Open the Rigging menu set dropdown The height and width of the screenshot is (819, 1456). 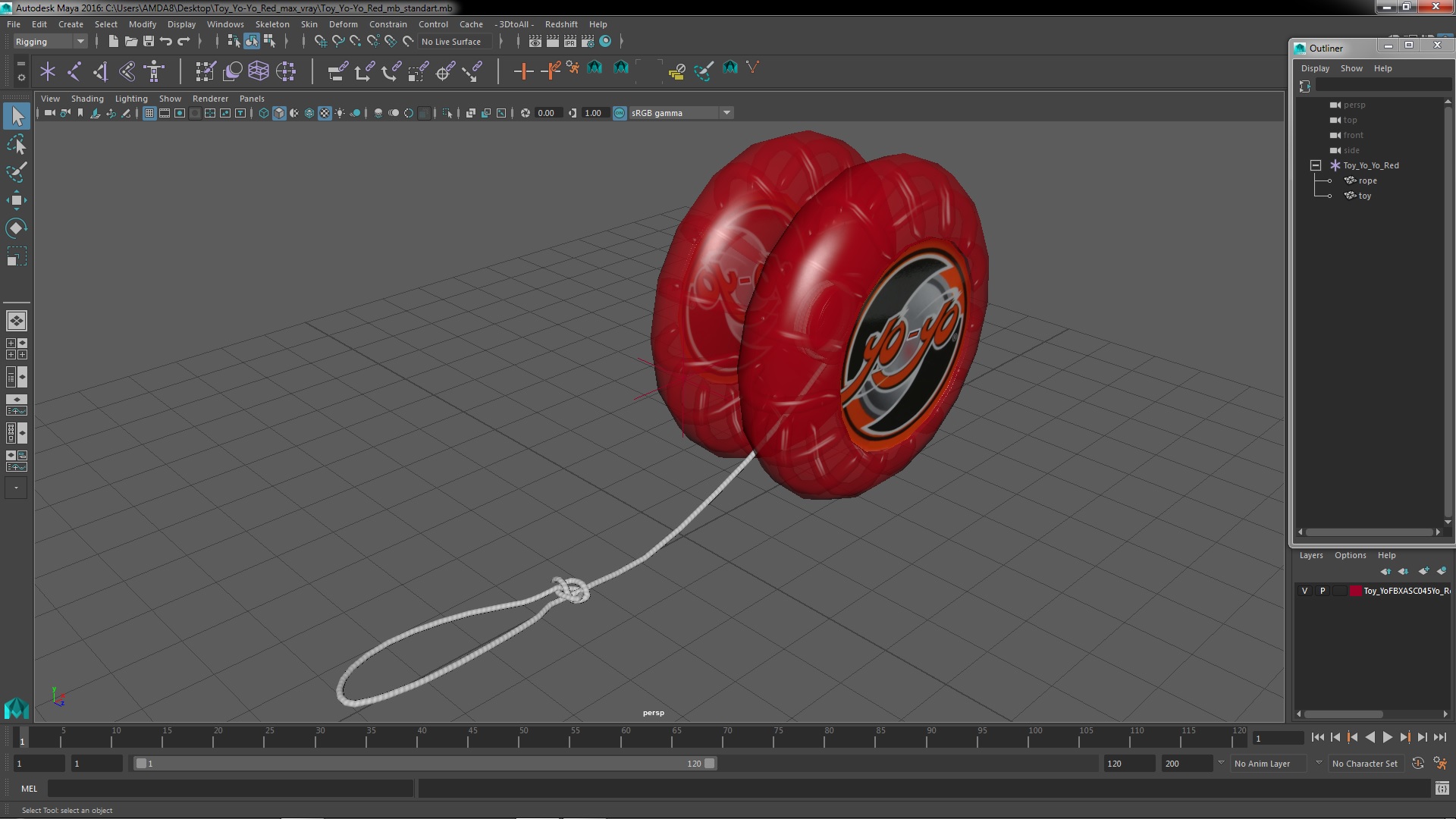80,42
